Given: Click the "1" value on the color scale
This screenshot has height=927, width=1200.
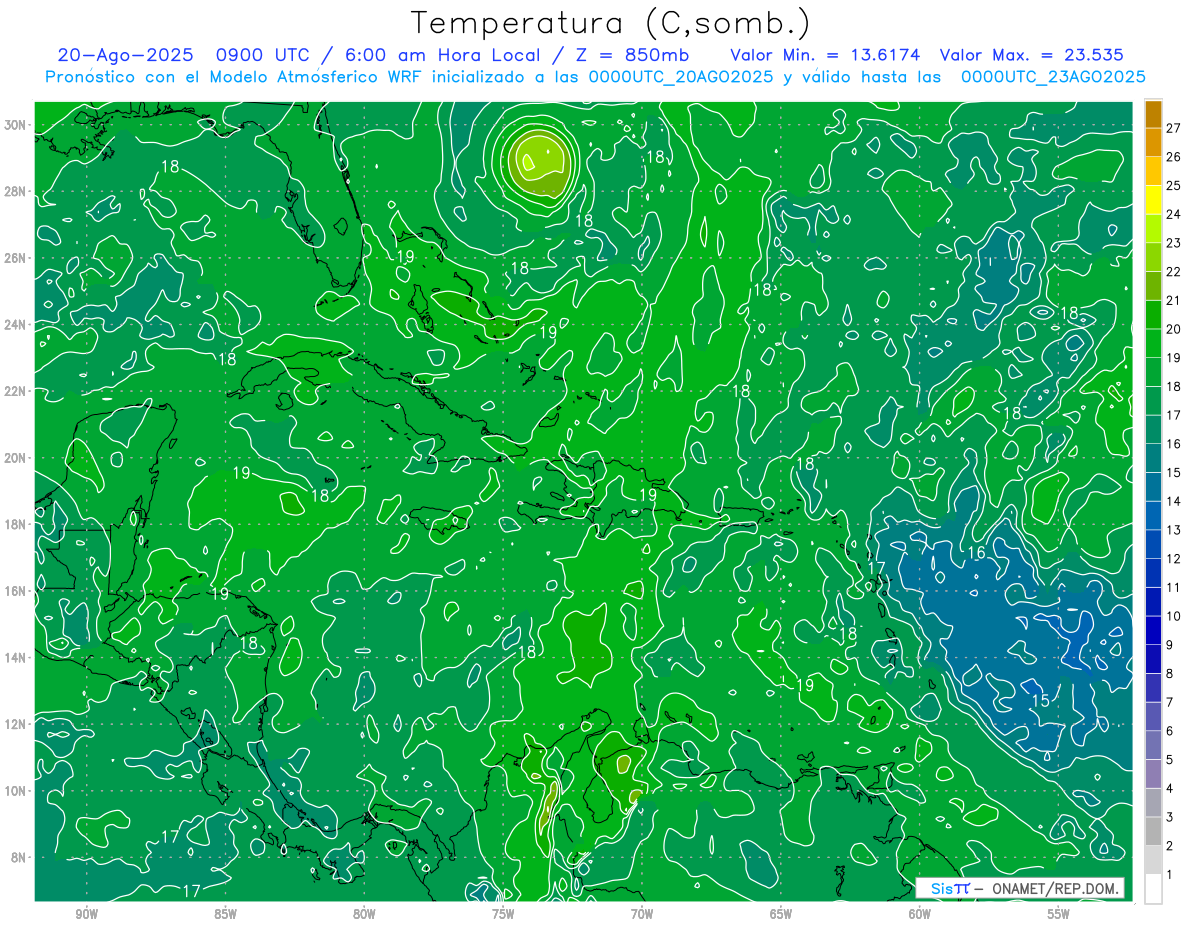Looking at the screenshot, I should 1169,875.
